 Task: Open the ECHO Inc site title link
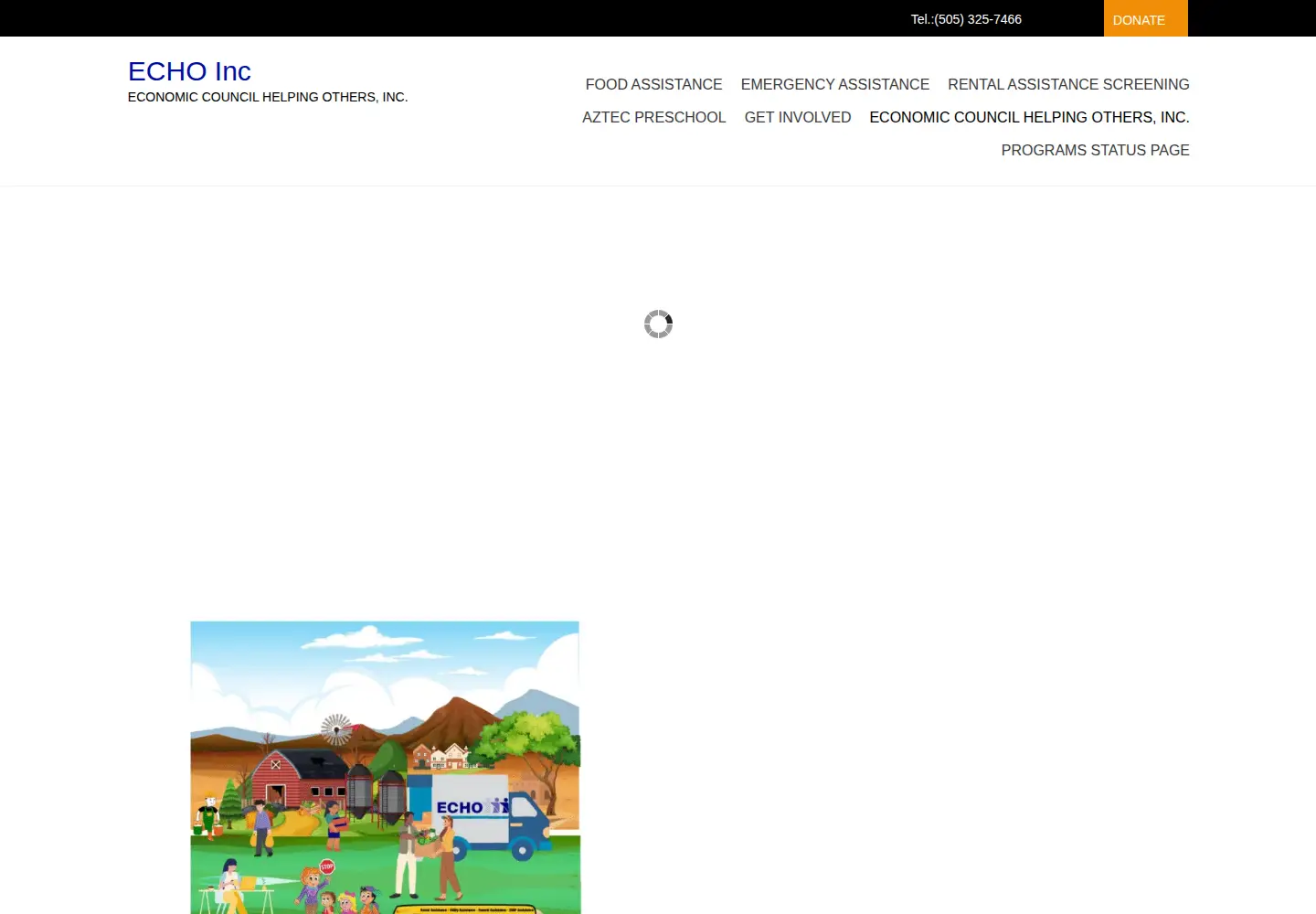(x=189, y=71)
